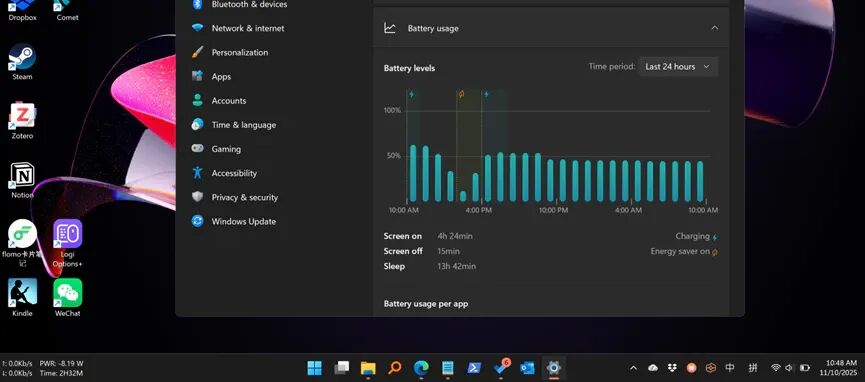Open Task View in taskbar
This screenshot has width=865, height=382.
coord(341,368)
